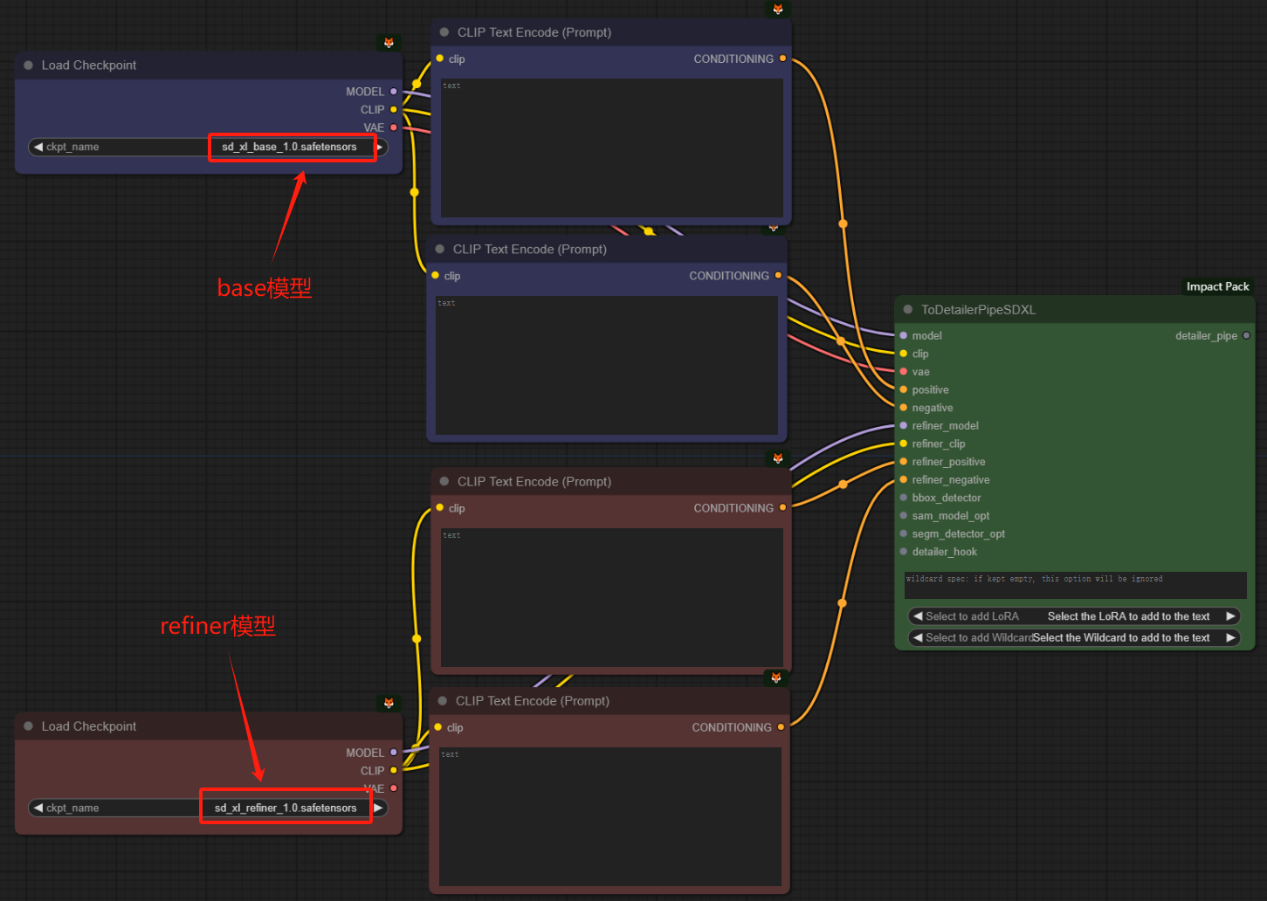1267x901 pixels.
Task: Click the detailer_pipe output port
Action: coord(1246,336)
